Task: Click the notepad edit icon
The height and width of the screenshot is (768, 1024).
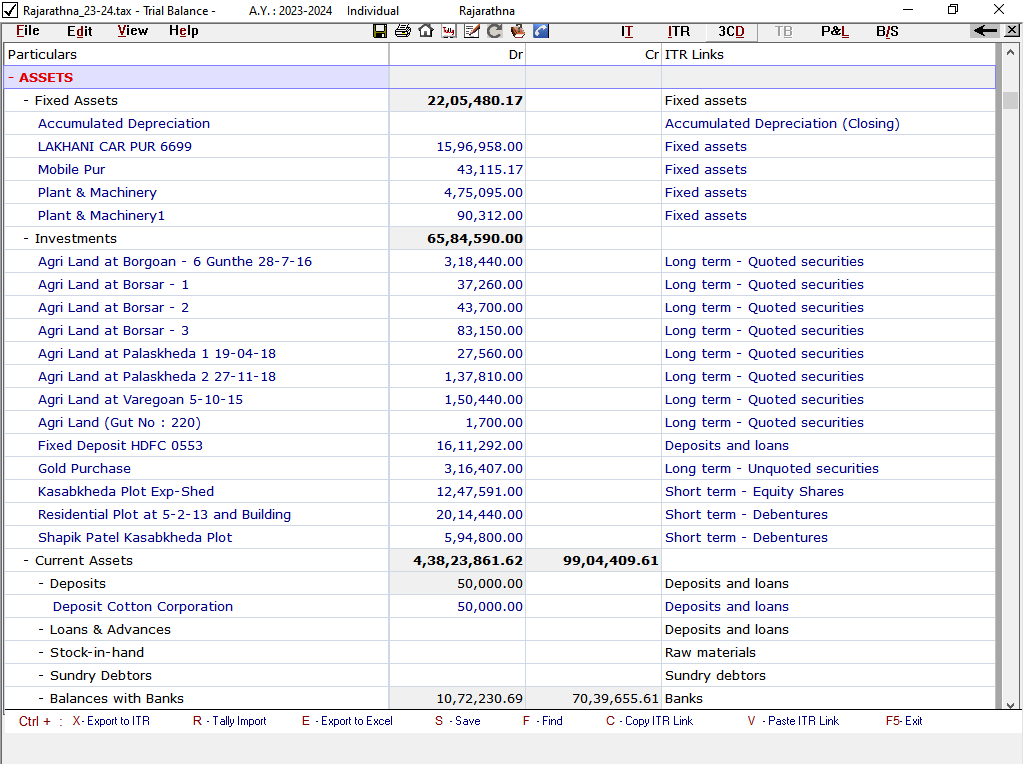Action: click(x=472, y=31)
